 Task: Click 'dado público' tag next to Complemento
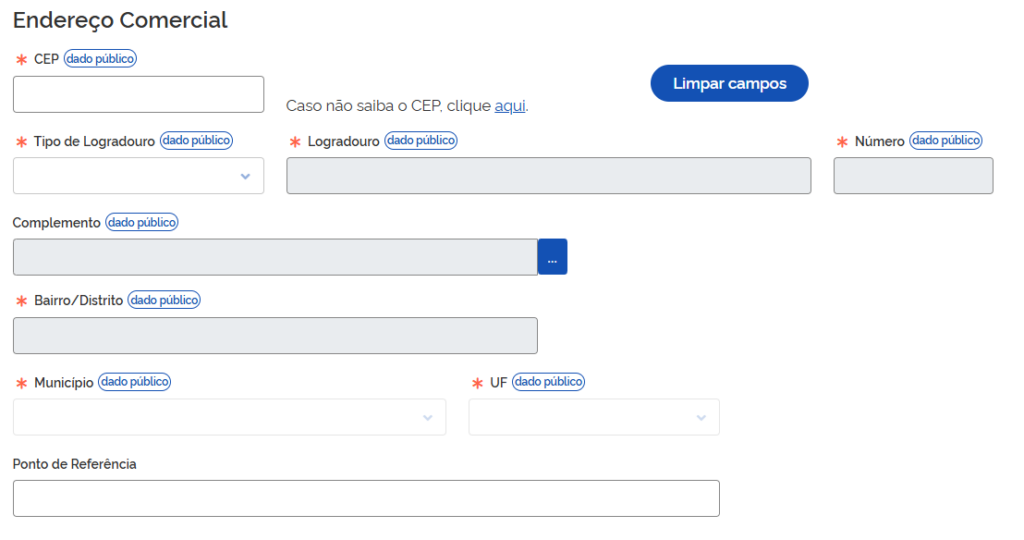point(142,222)
